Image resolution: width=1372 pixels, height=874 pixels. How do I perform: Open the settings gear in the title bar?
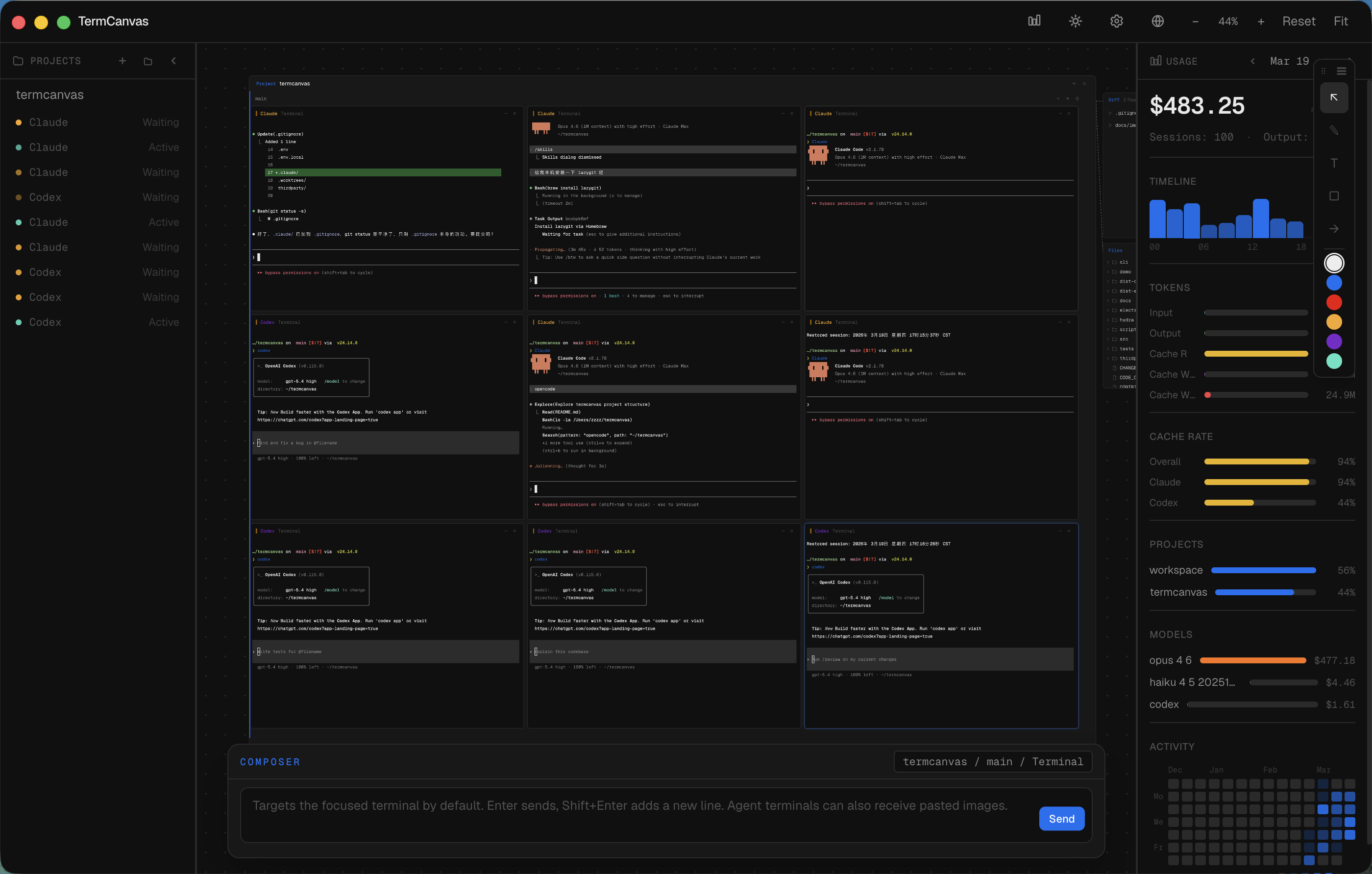pos(1116,21)
